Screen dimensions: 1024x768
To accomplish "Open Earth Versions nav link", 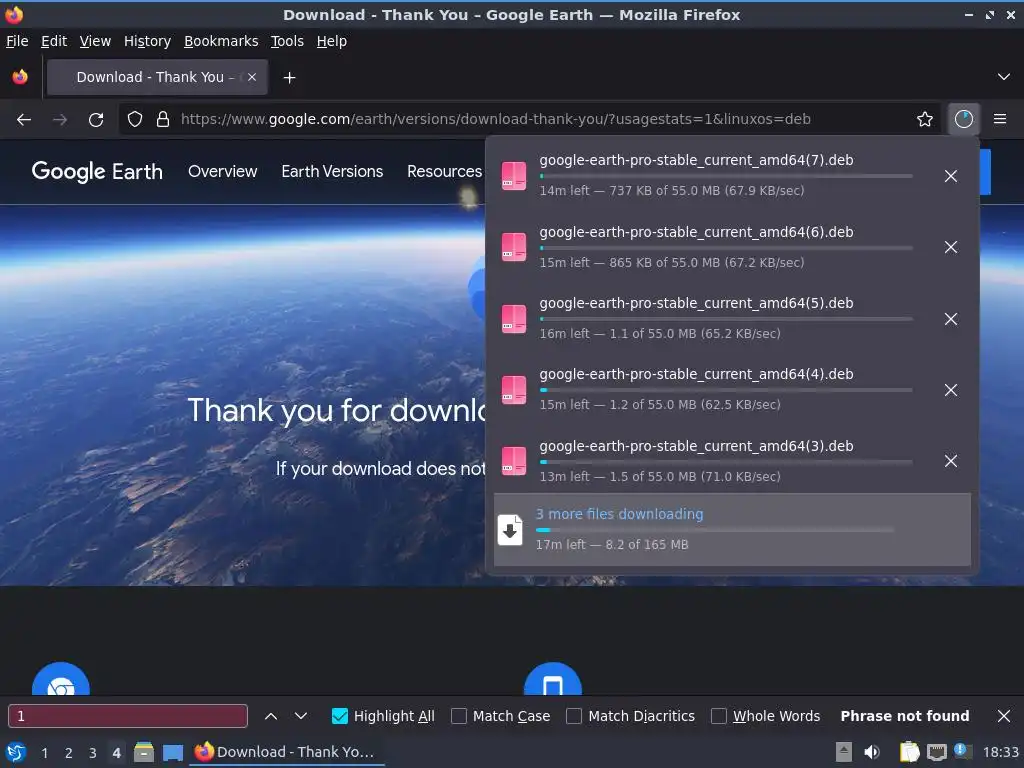I will click(x=332, y=171).
